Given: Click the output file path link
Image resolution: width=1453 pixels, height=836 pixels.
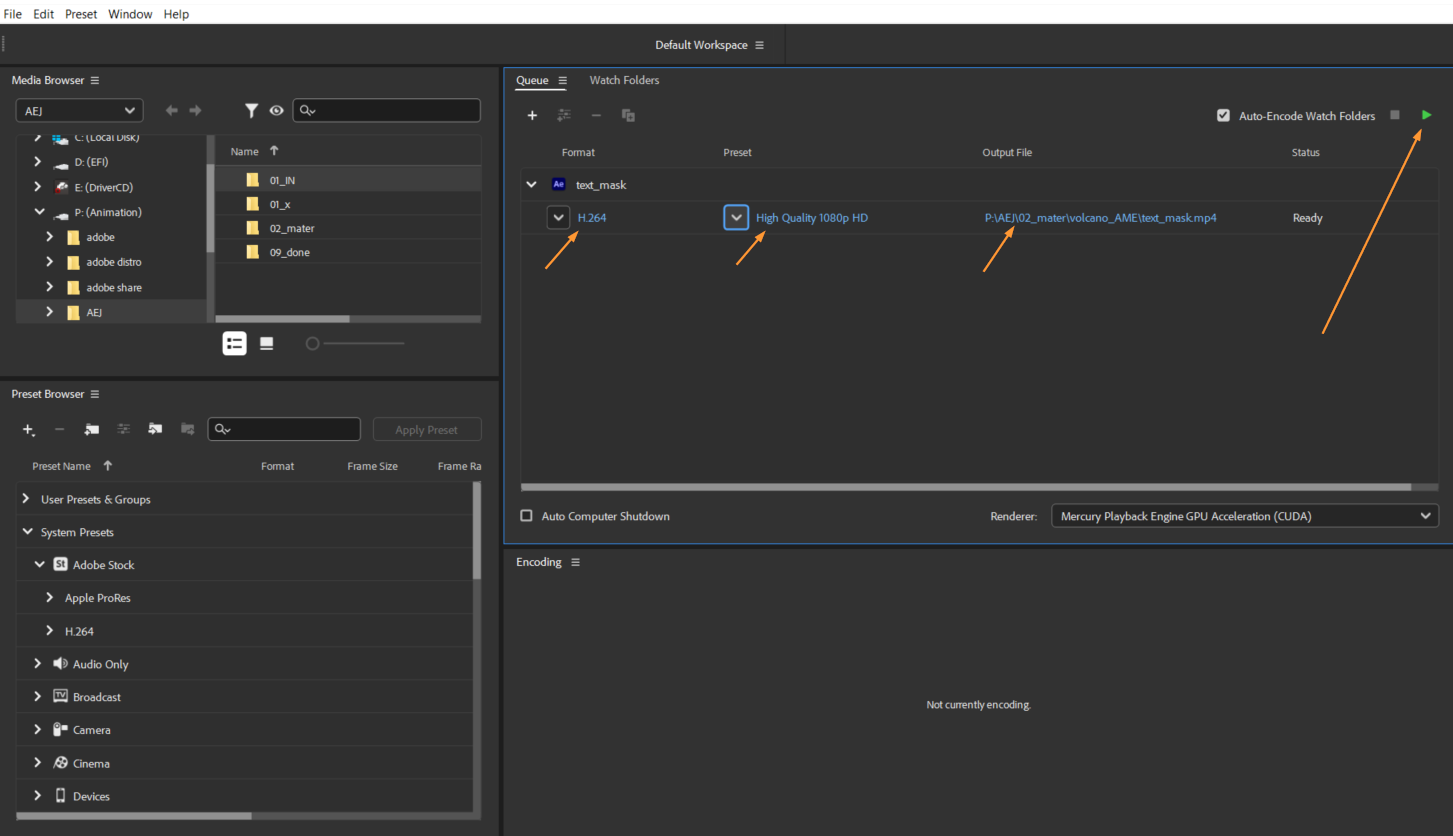Looking at the screenshot, I should coord(1100,218).
